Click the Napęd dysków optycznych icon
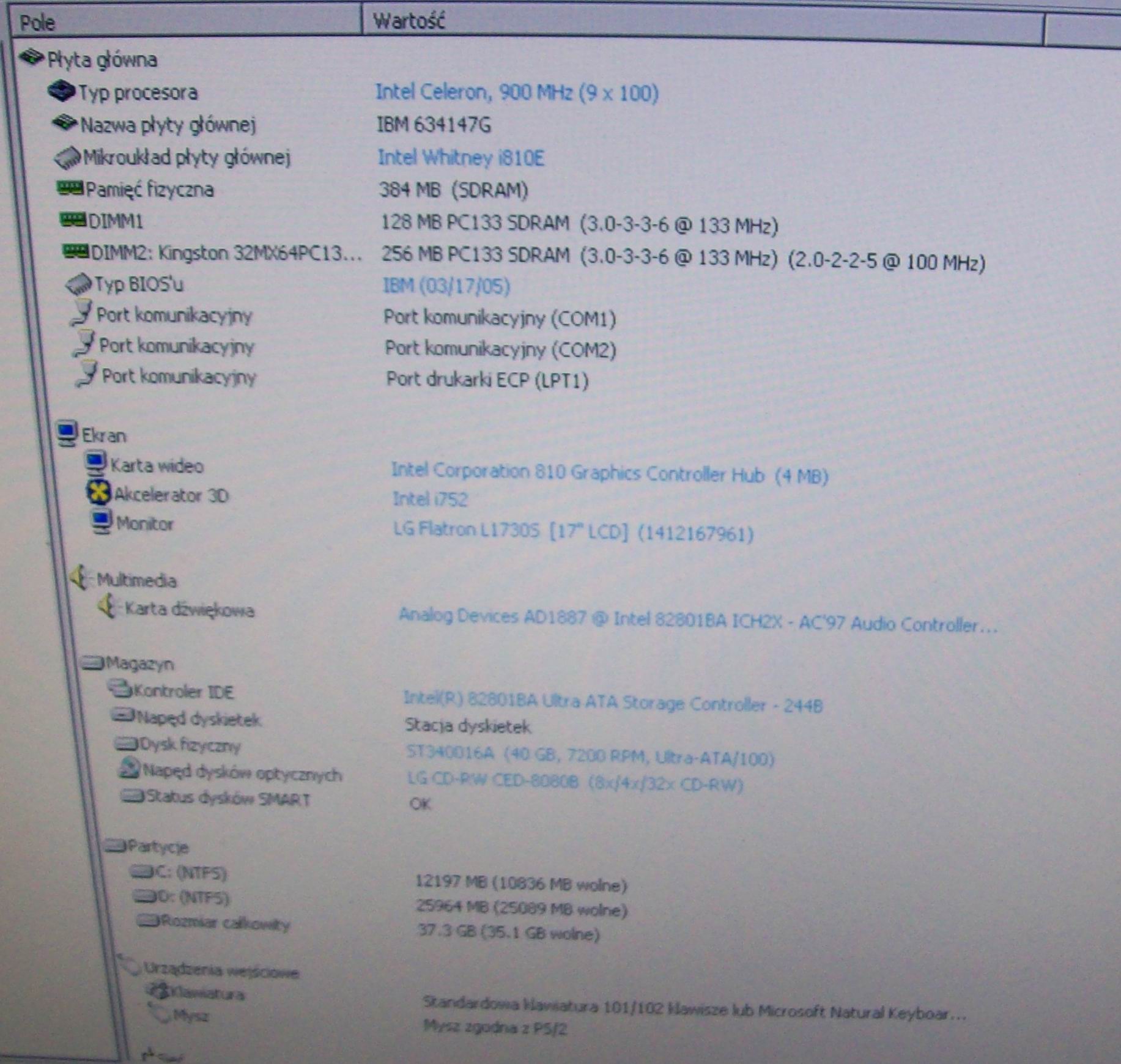 pyautogui.click(x=129, y=769)
